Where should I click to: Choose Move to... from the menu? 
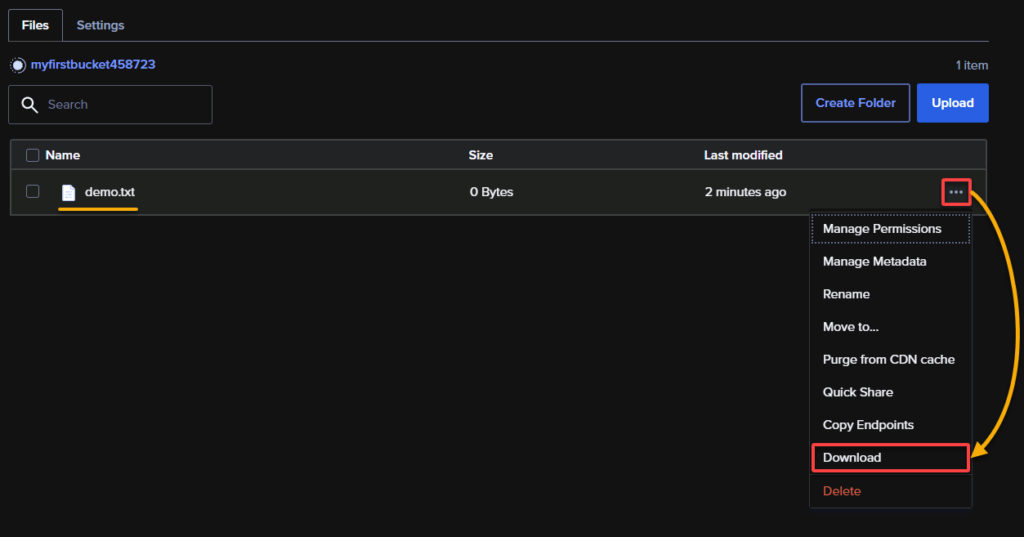(x=850, y=327)
